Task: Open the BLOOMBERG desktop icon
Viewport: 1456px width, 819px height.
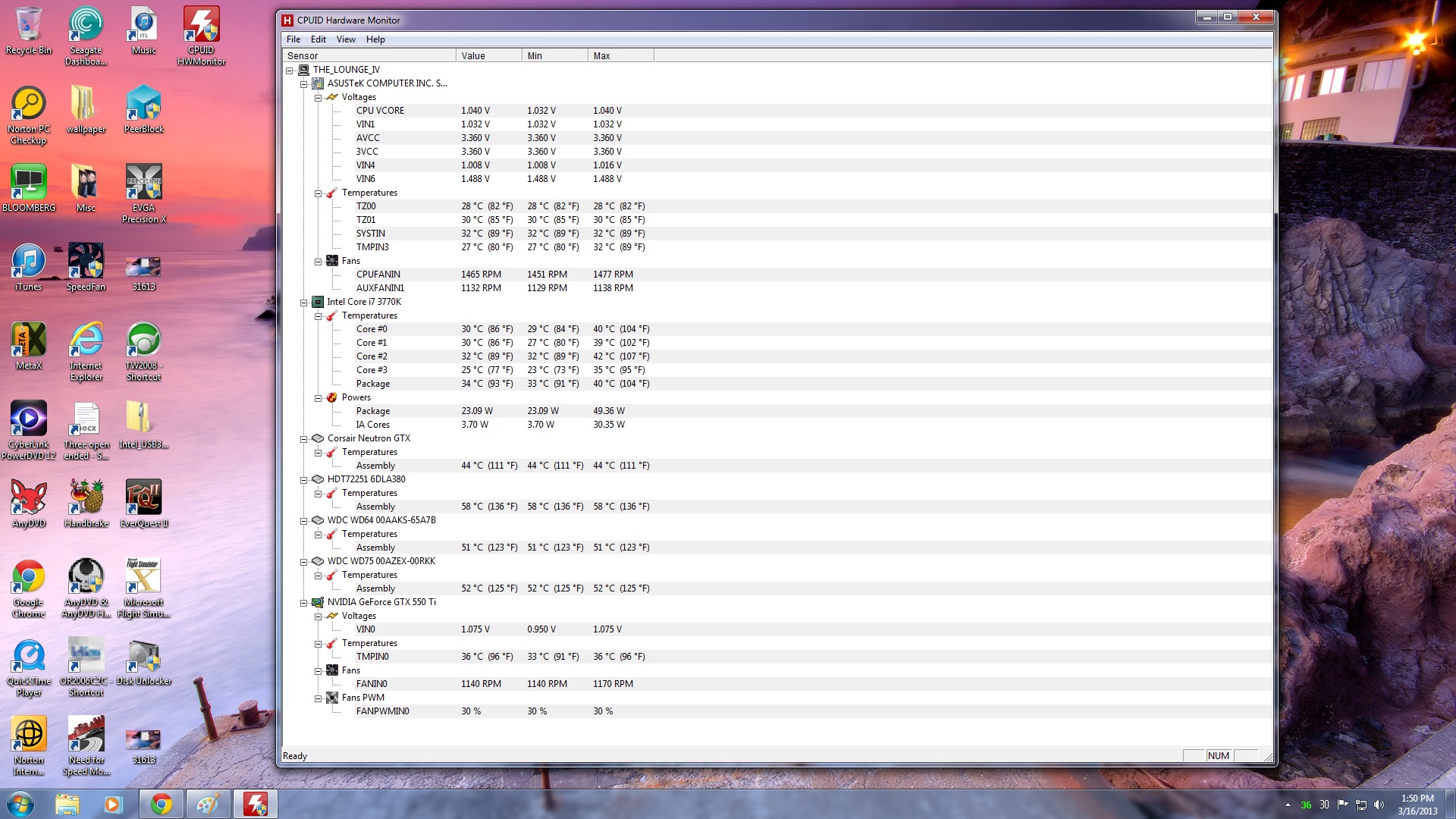Action: [28, 189]
